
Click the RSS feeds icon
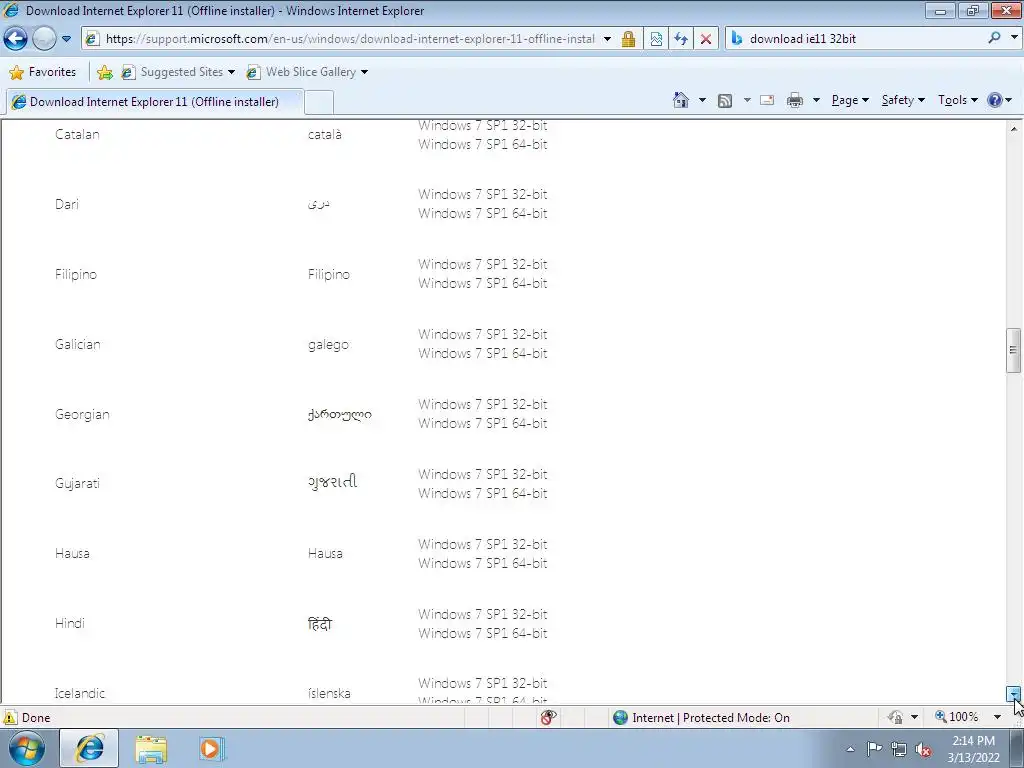coord(725,100)
